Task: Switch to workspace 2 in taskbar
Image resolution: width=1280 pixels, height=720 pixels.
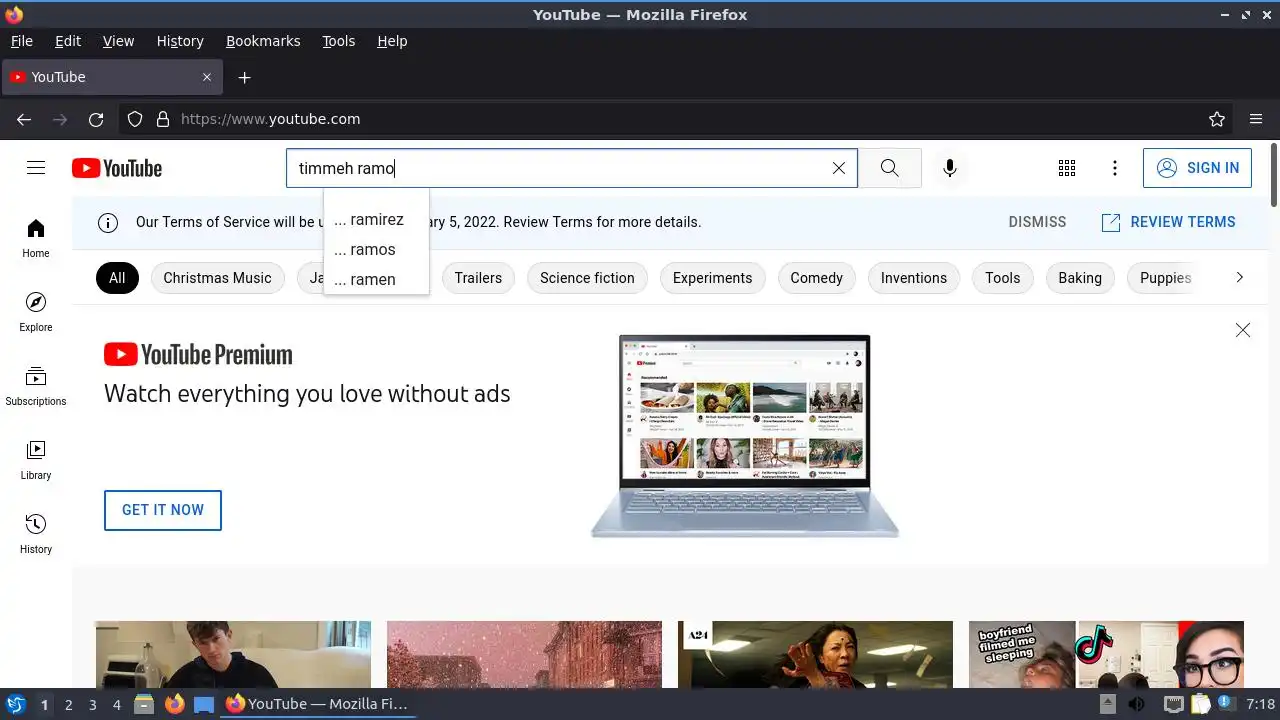Action: coord(68,704)
